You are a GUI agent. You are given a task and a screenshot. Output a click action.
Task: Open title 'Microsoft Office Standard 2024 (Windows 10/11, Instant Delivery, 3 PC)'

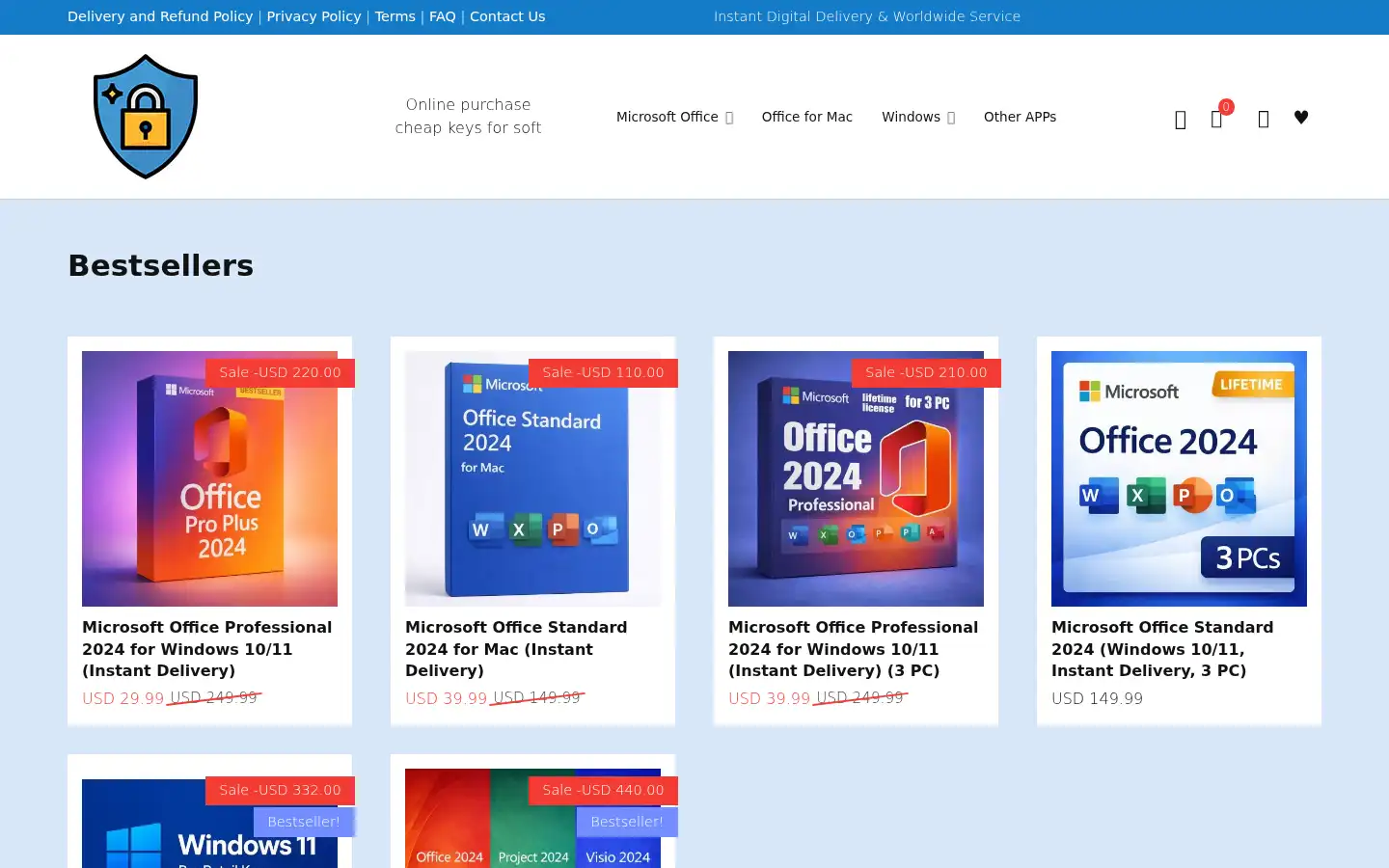pos(1162,649)
